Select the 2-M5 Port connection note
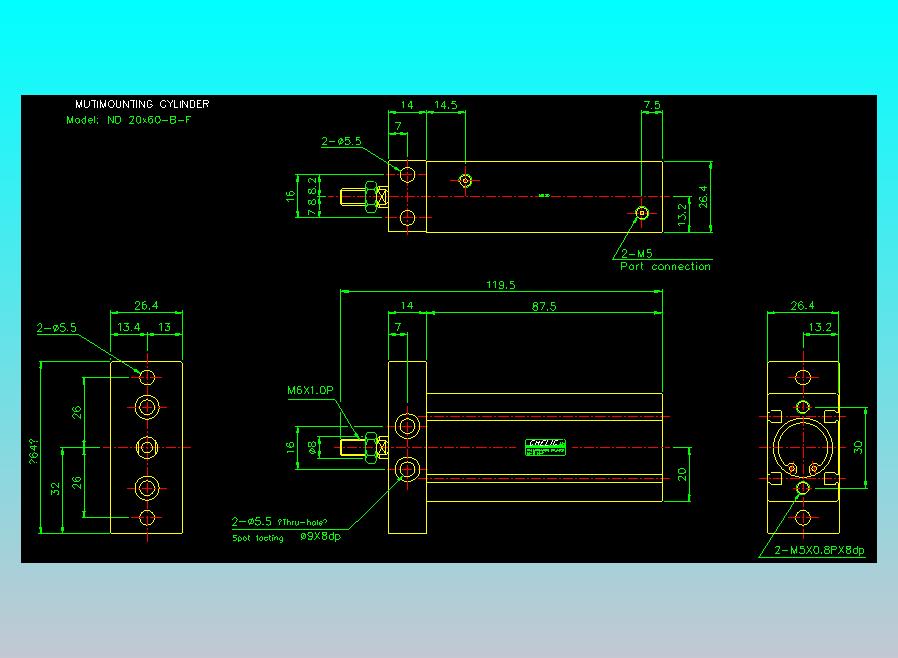The width and height of the screenshot is (898, 658). 665,260
